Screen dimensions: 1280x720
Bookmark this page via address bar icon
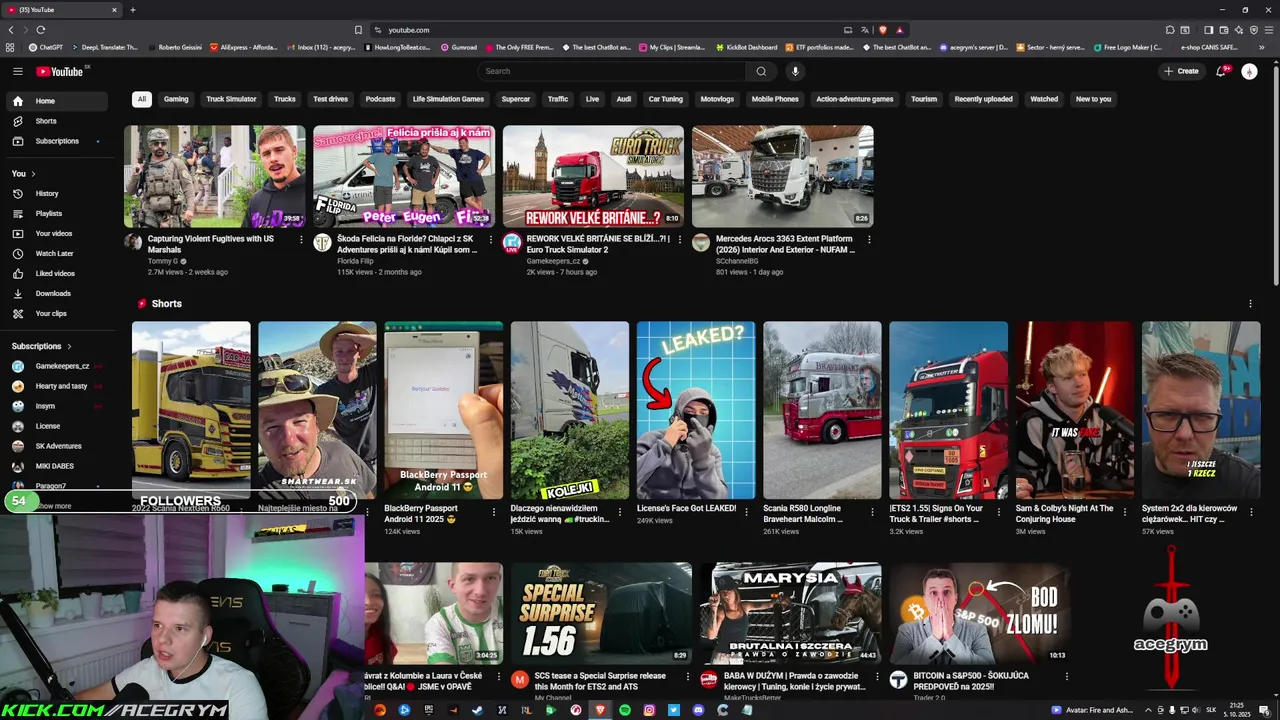click(x=358, y=30)
